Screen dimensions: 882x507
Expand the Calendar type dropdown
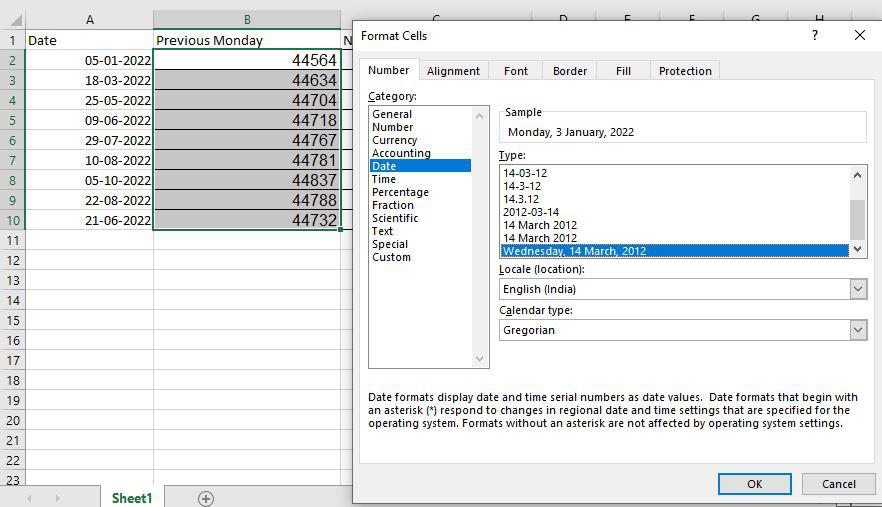point(857,330)
